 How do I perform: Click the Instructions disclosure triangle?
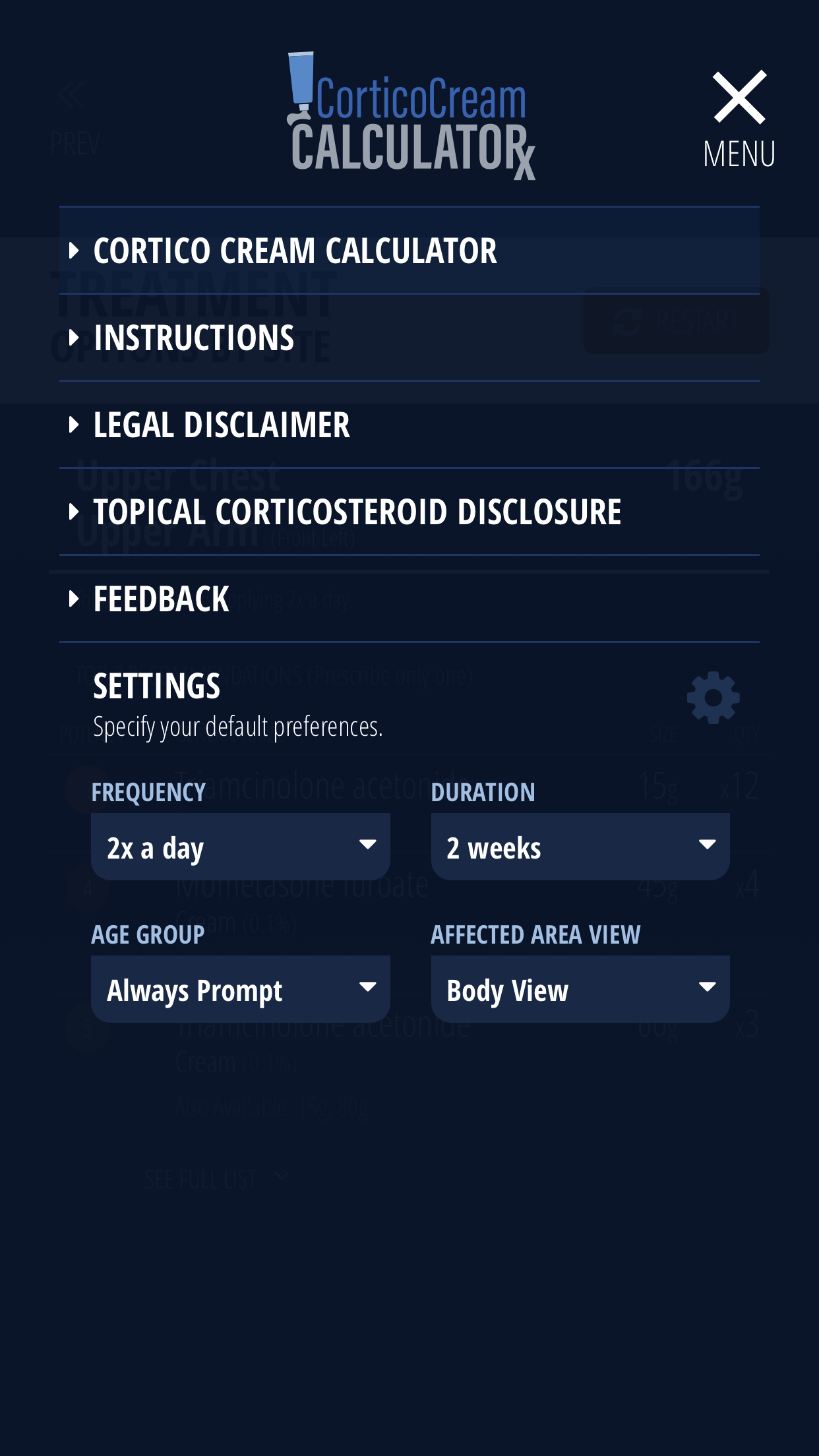click(x=74, y=338)
